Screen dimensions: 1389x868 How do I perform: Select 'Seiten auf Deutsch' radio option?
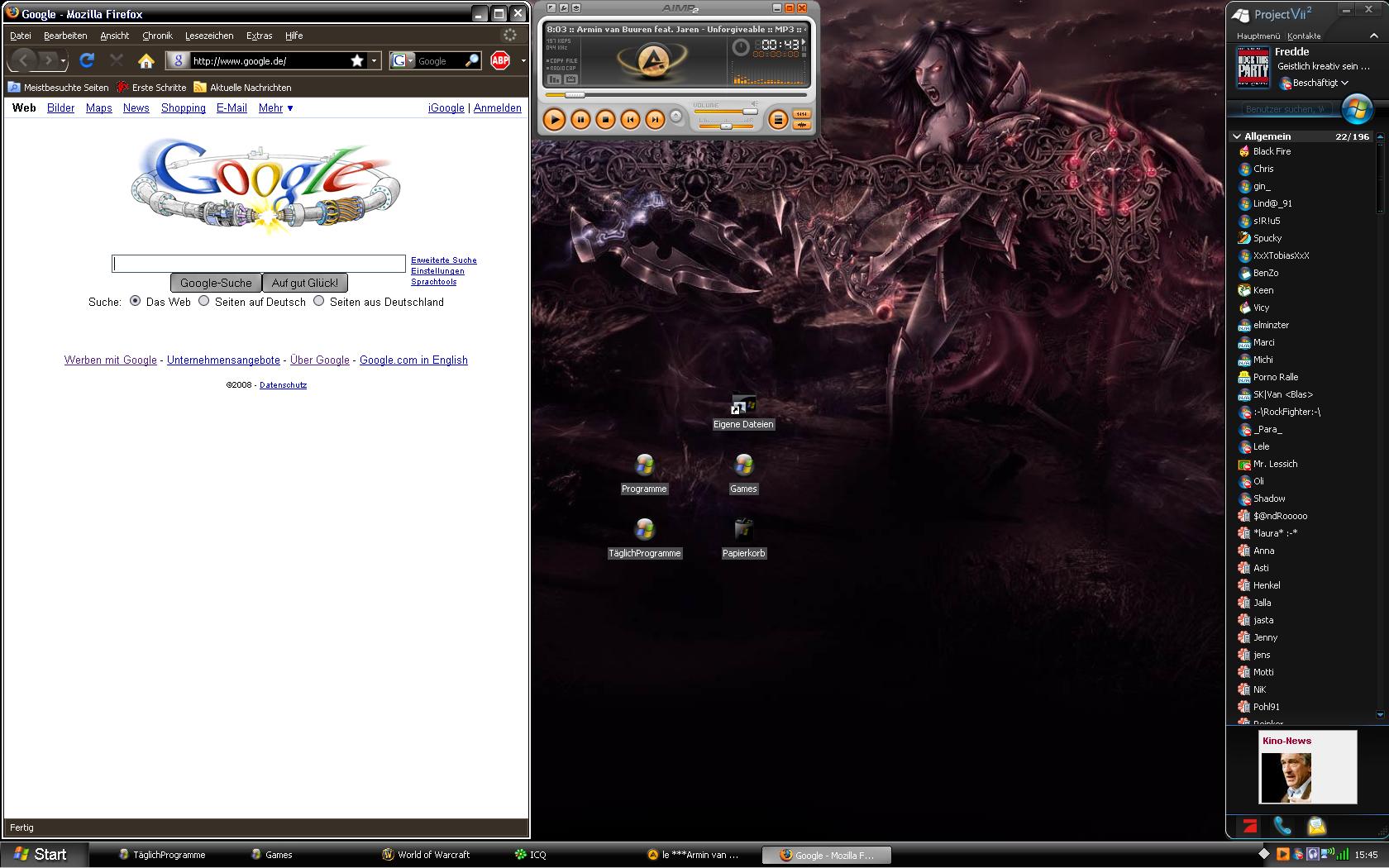pyautogui.click(x=203, y=302)
